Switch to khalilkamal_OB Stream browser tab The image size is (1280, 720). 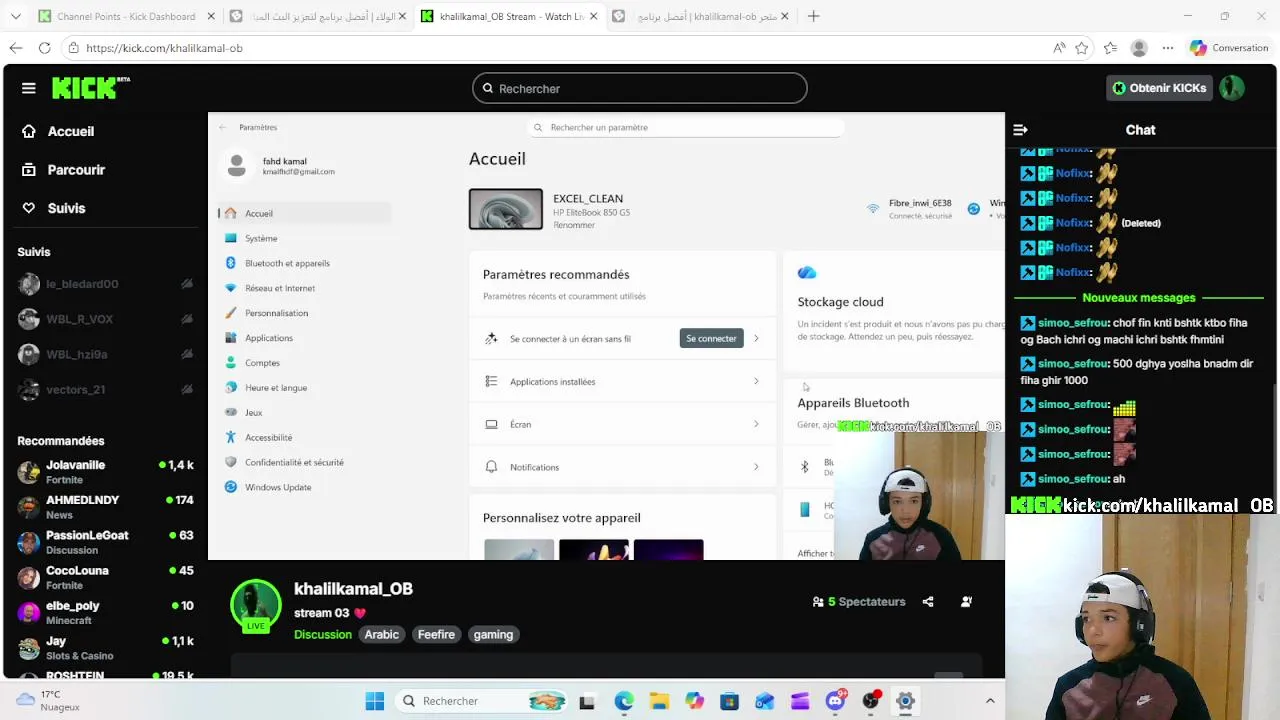[x=508, y=16]
